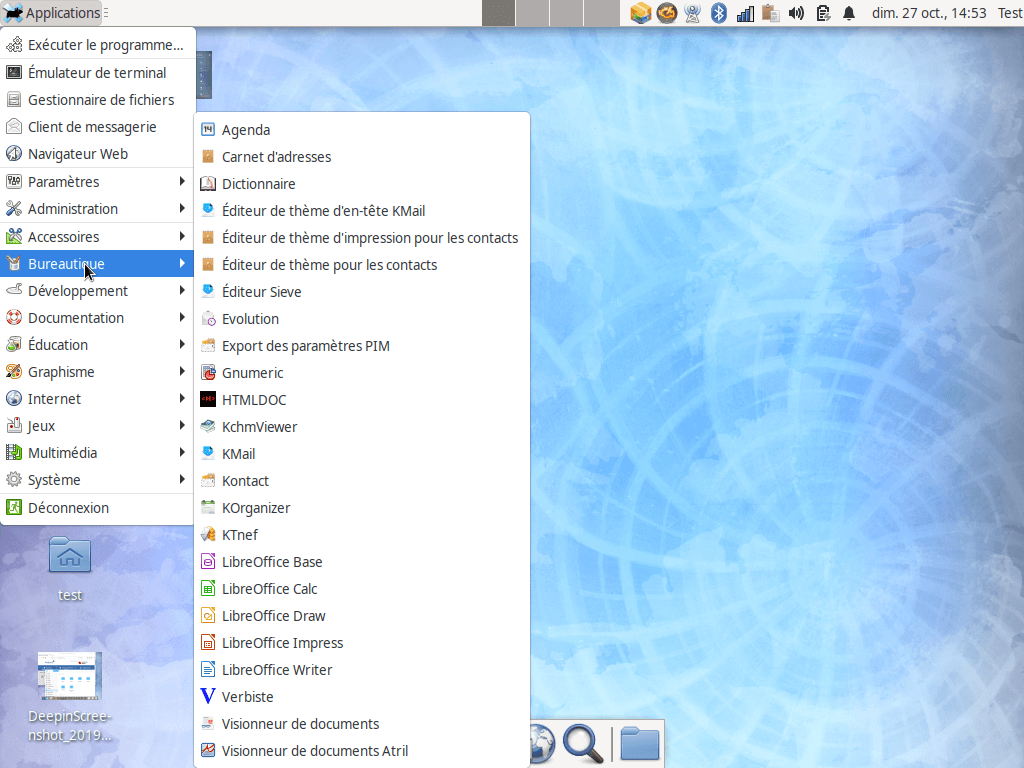Open Navigateur Web
1024x768 pixels.
coord(97,154)
